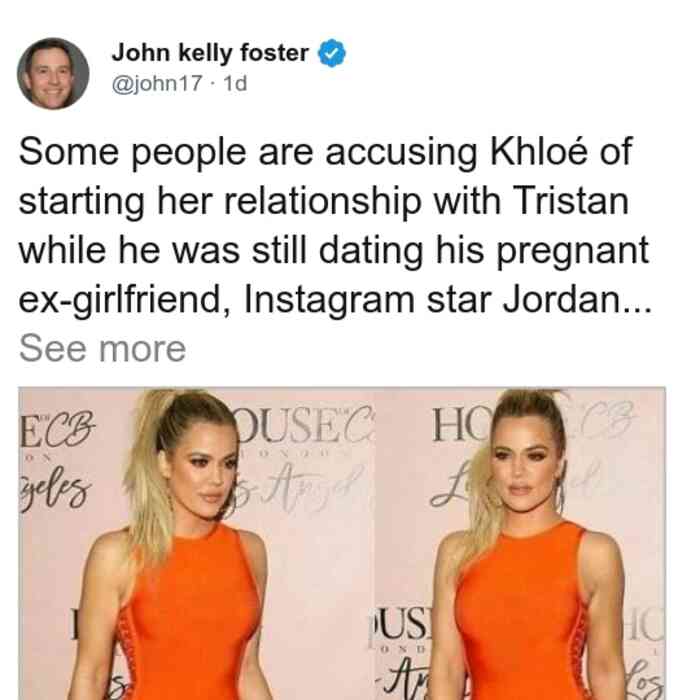700x700 pixels.
Task: Select the word Tristan in the tweet
Action: [x=571, y=201]
